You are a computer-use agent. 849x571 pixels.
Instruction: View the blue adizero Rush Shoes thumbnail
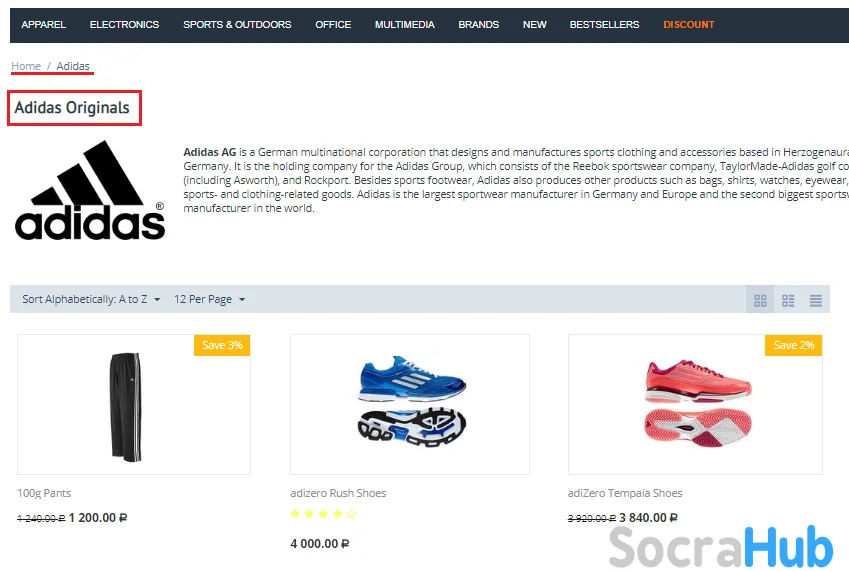[x=410, y=404]
